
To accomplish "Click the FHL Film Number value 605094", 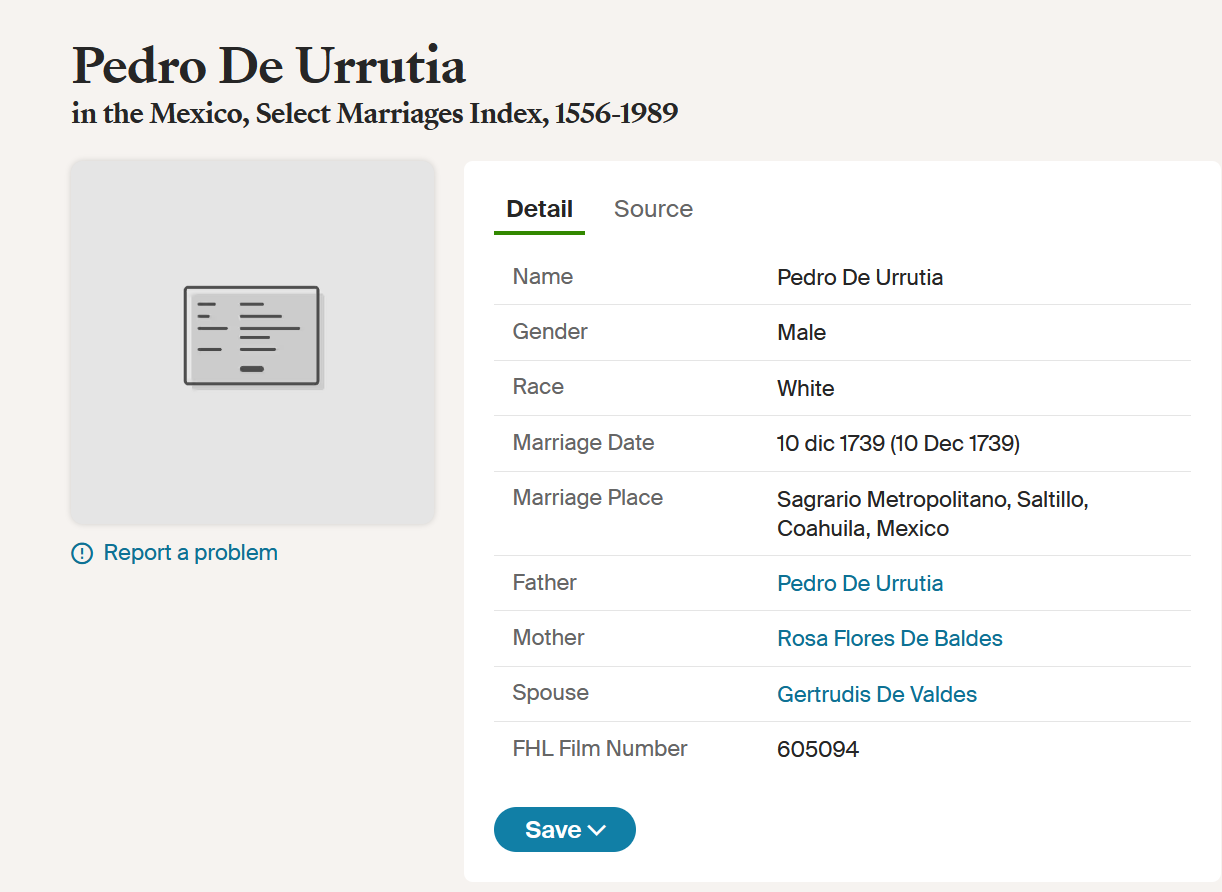I will tap(817, 749).
